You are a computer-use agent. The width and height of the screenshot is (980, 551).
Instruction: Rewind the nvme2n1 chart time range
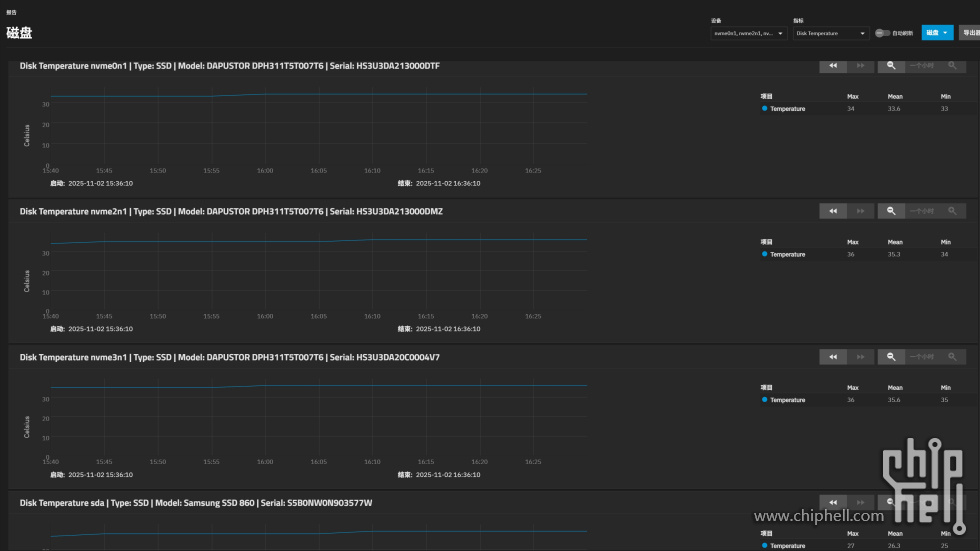click(832, 211)
